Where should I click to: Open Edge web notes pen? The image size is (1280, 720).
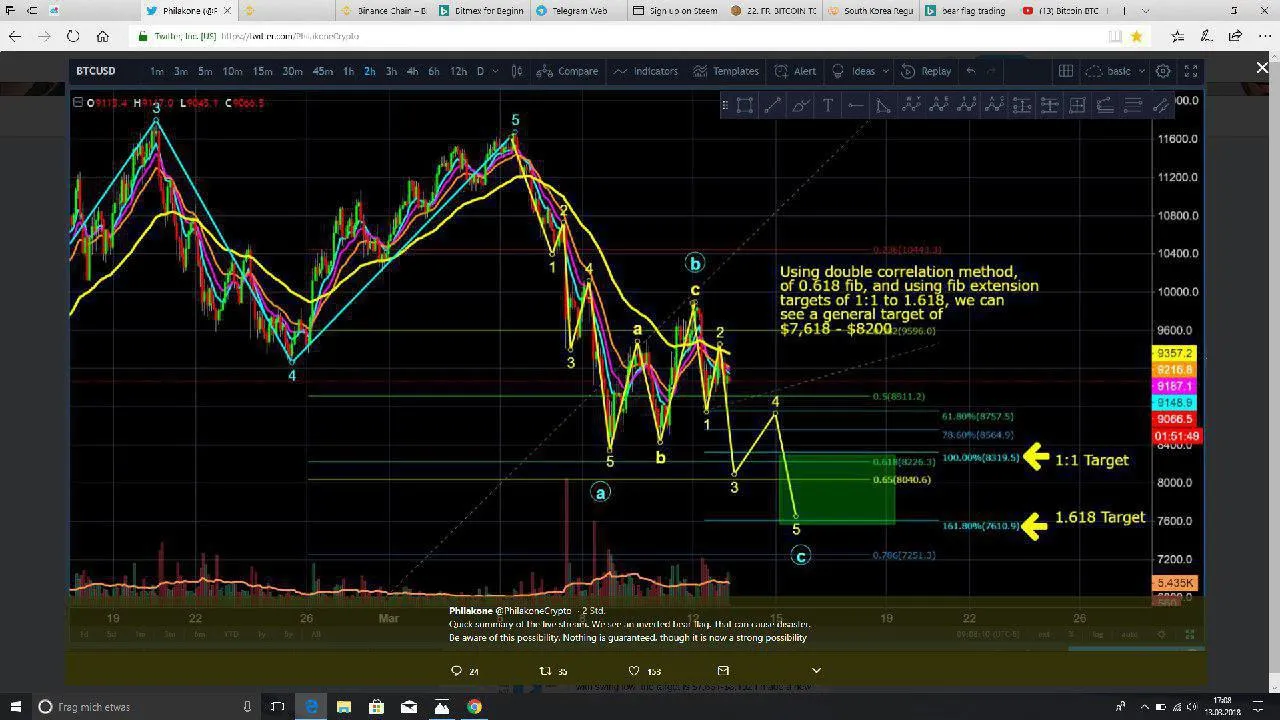tap(1207, 36)
